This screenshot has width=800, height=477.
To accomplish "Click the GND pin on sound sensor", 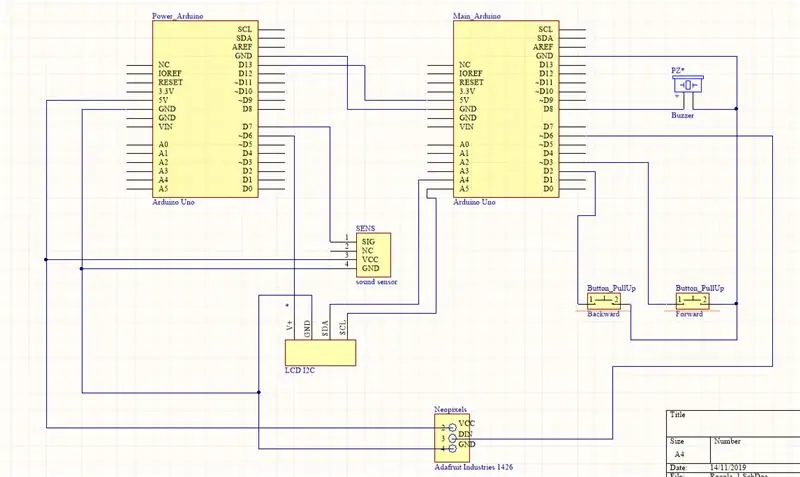I will pos(370,268).
